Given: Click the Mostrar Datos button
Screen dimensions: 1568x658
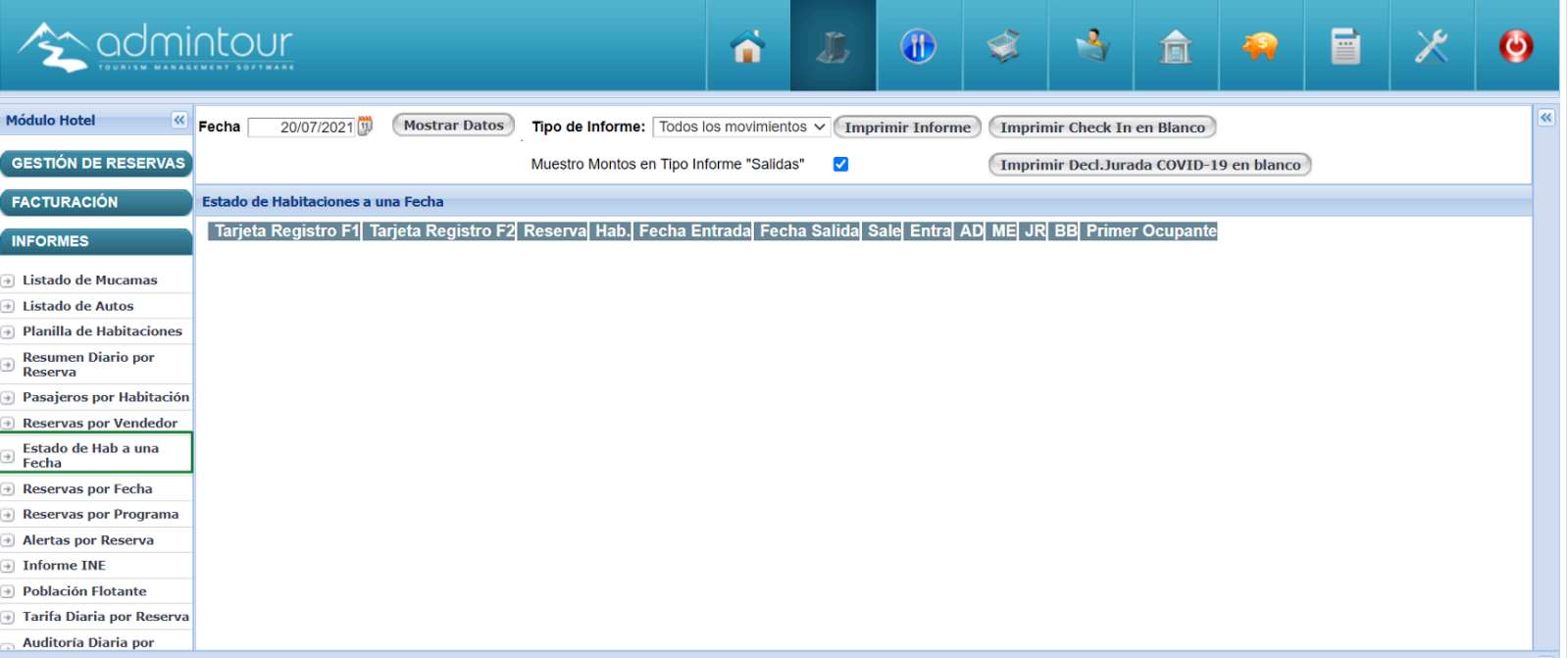Looking at the screenshot, I should 453,126.
